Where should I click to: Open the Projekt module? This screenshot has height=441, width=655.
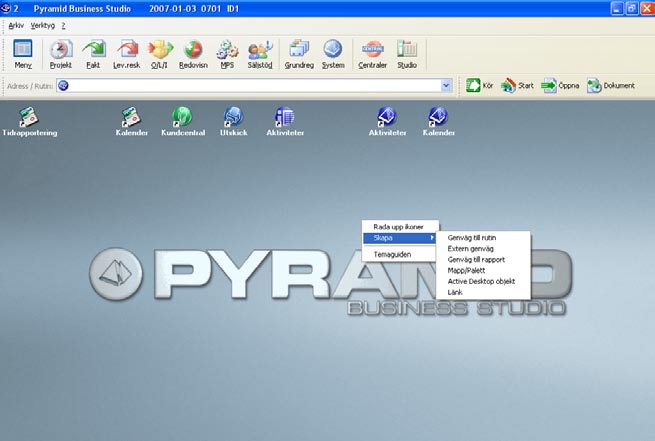(x=61, y=54)
